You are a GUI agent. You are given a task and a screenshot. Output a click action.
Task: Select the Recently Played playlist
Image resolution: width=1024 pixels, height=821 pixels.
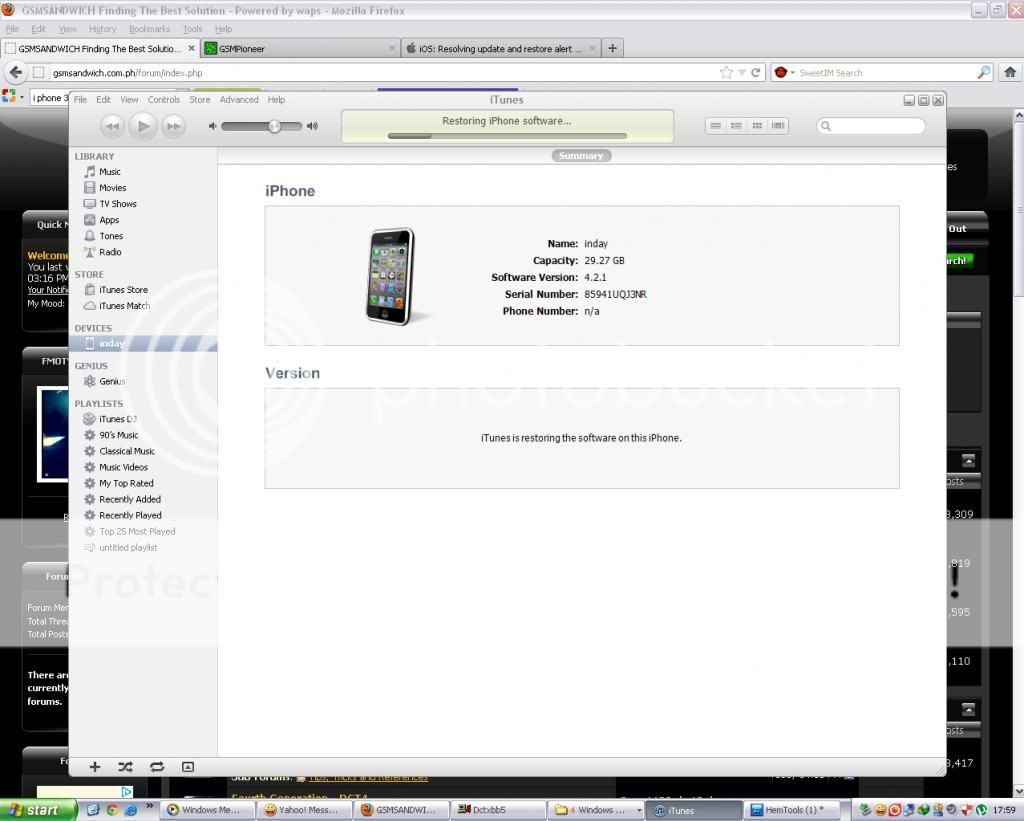tap(130, 515)
